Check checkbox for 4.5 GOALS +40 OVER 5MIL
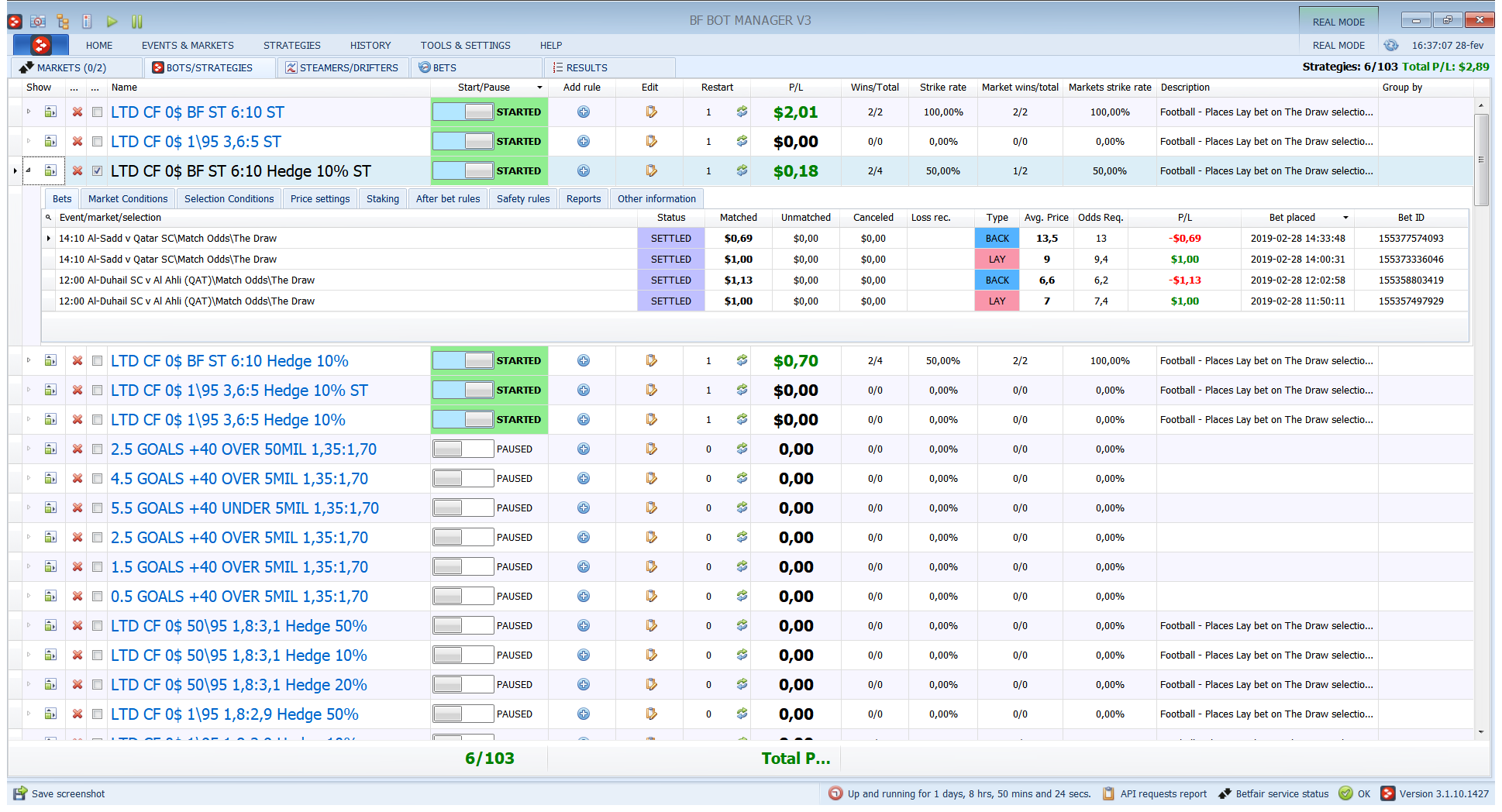The image size is (1502, 812). click(x=97, y=479)
